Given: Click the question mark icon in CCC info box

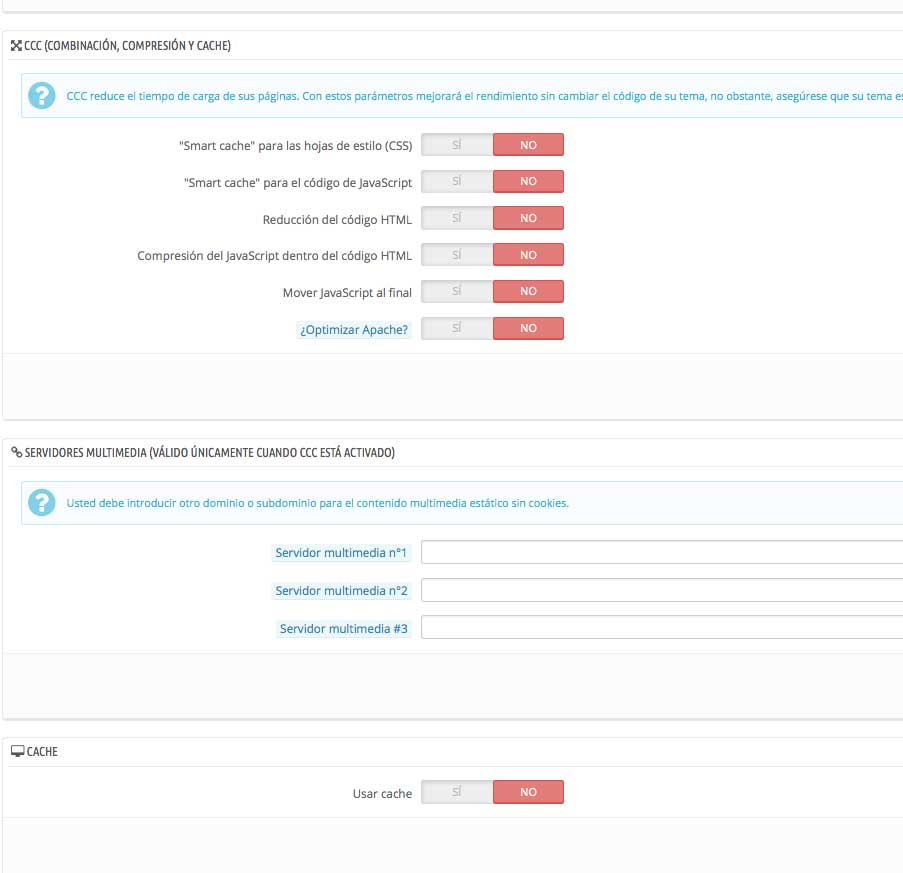Looking at the screenshot, I should click(x=42, y=96).
